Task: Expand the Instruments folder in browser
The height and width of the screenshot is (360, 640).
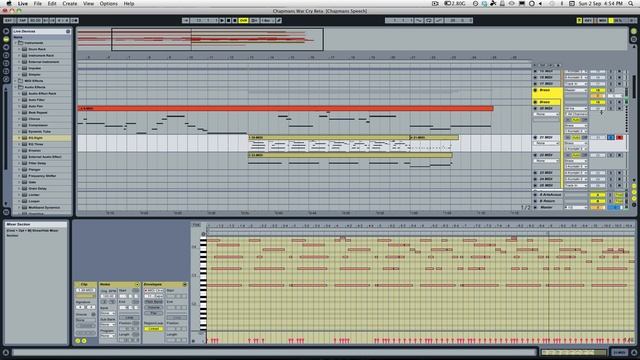Action: [16, 42]
